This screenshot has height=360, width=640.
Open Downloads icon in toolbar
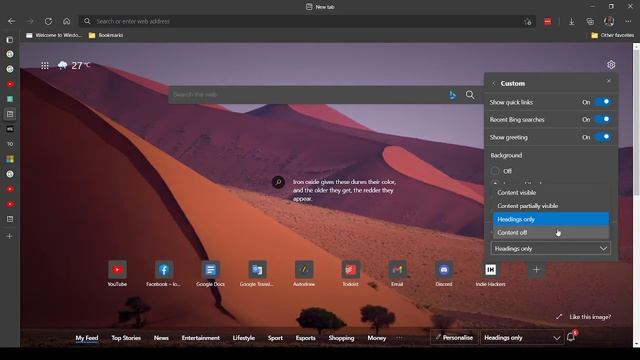coord(571,22)
